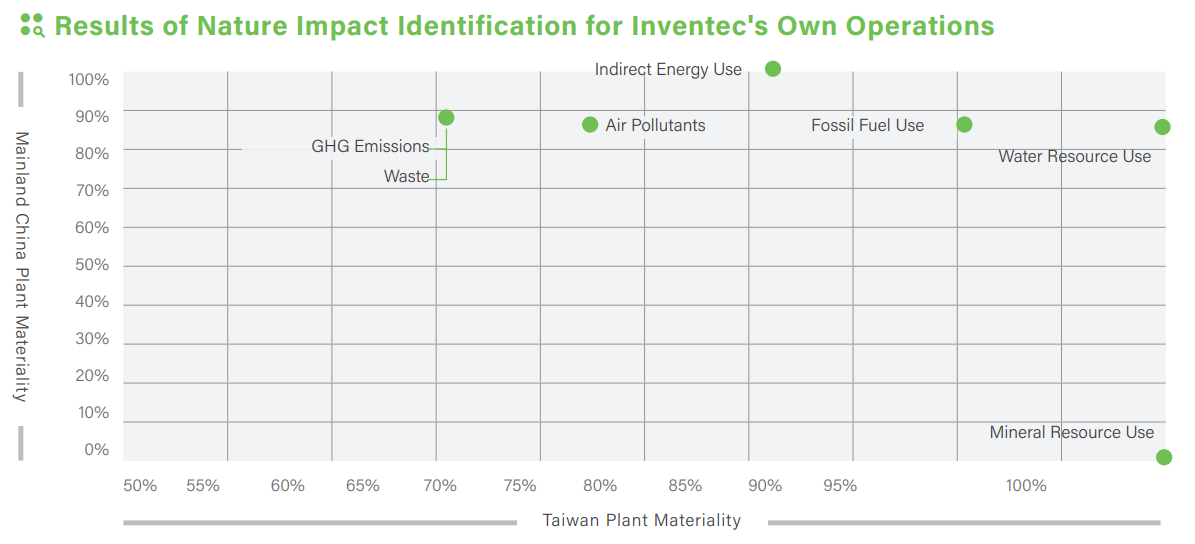Select the Air Pollutants green dot
1195x544 pixels.
[590, 125]
